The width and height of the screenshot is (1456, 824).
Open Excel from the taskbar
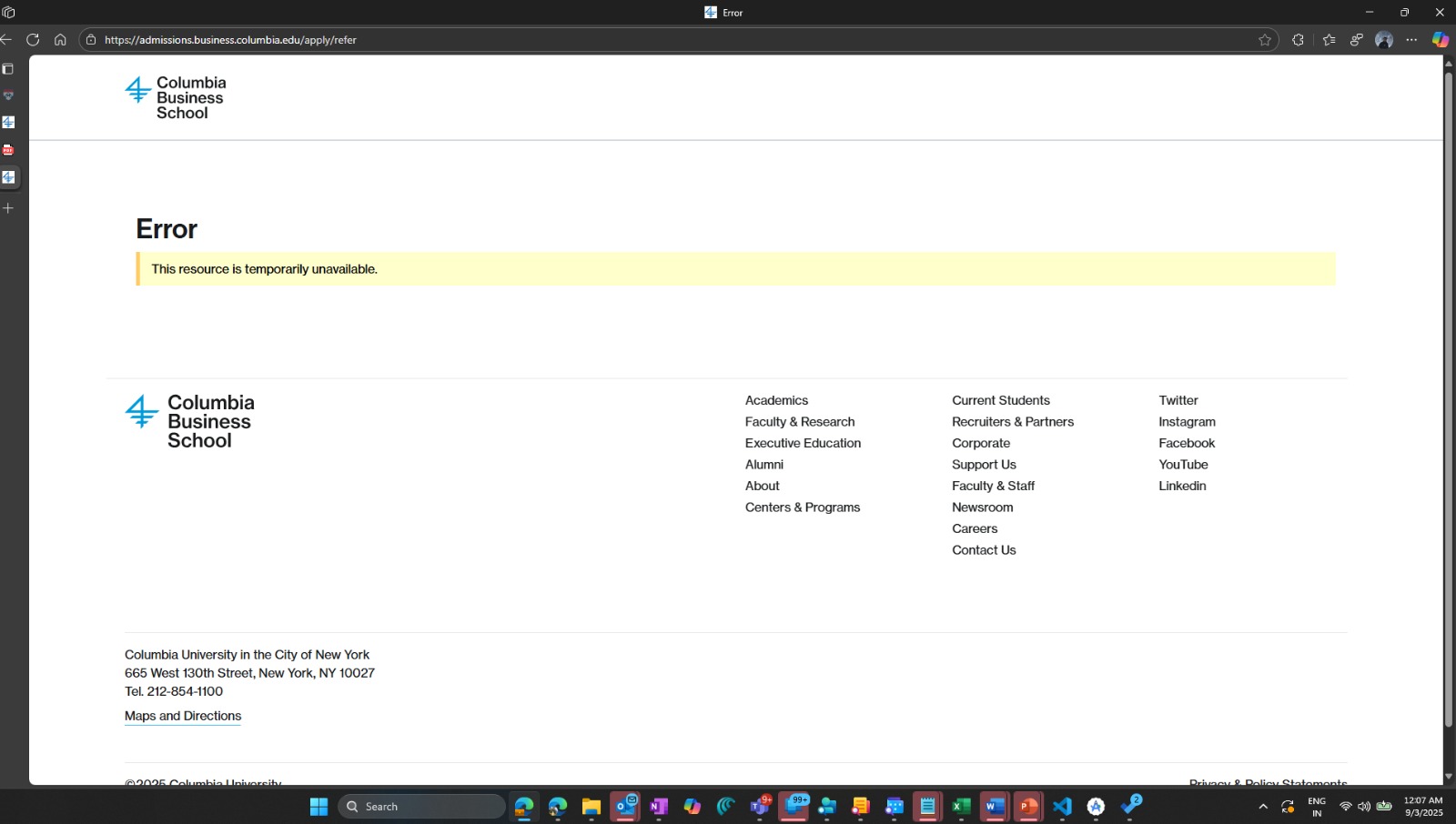961,807
